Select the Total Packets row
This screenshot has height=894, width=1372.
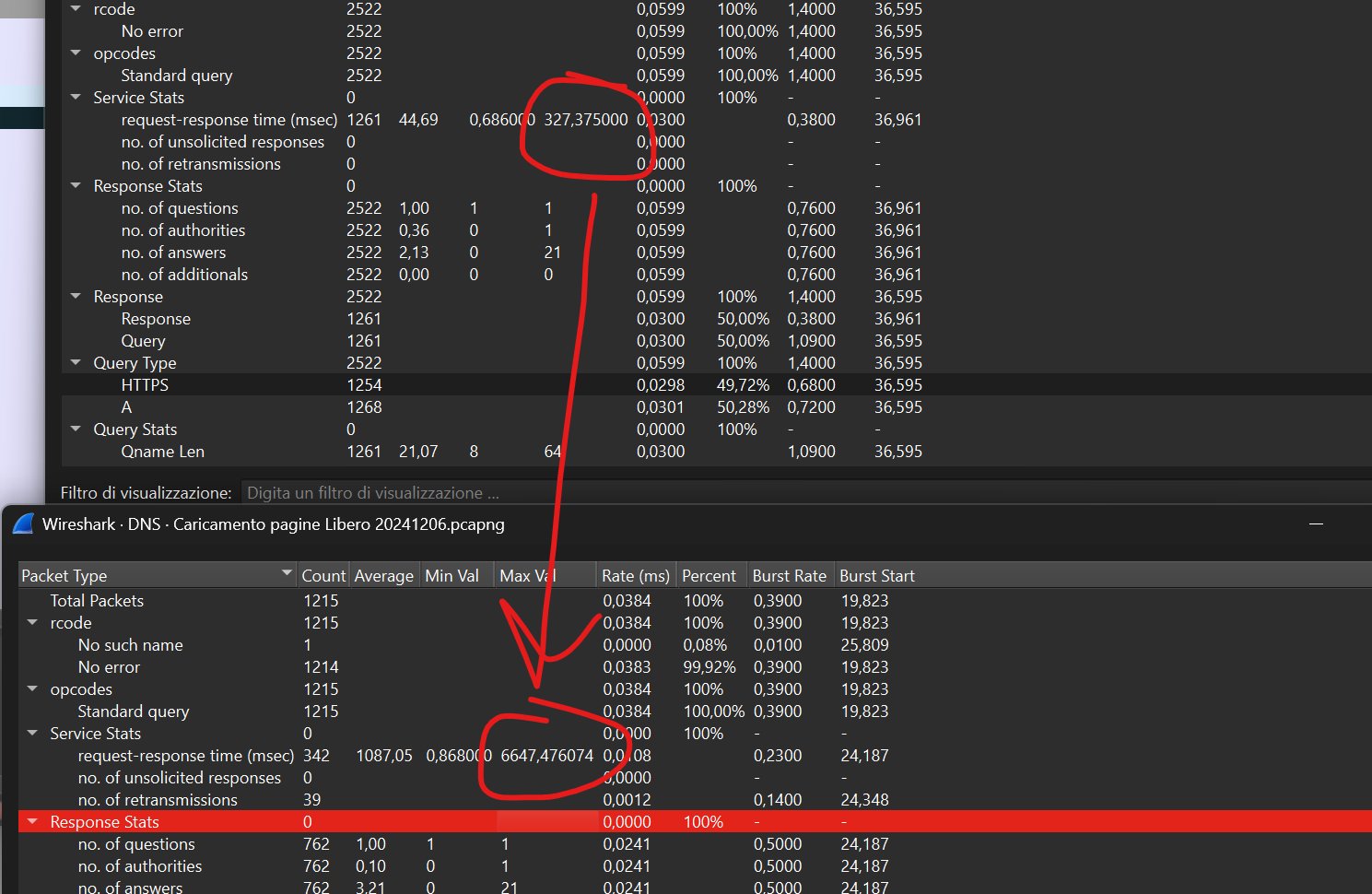[x=97, y=601]
